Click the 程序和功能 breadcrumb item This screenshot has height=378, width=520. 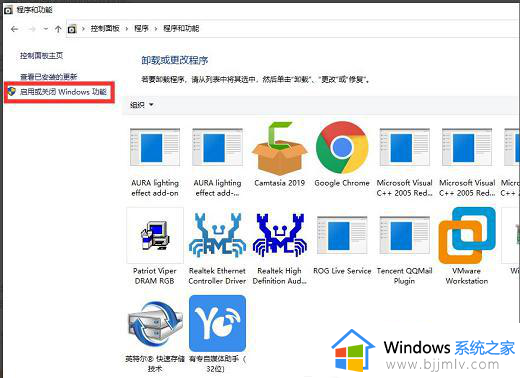pos(181,29)
